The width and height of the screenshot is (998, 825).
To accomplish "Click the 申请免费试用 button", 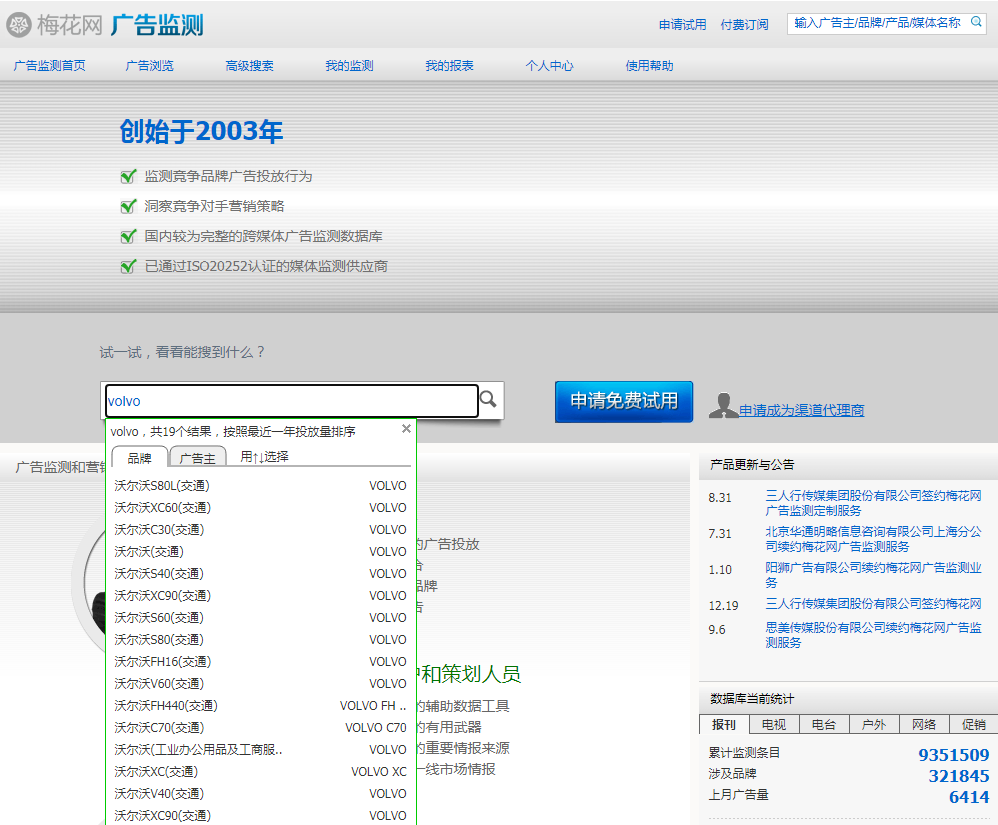I will (624, 401).
